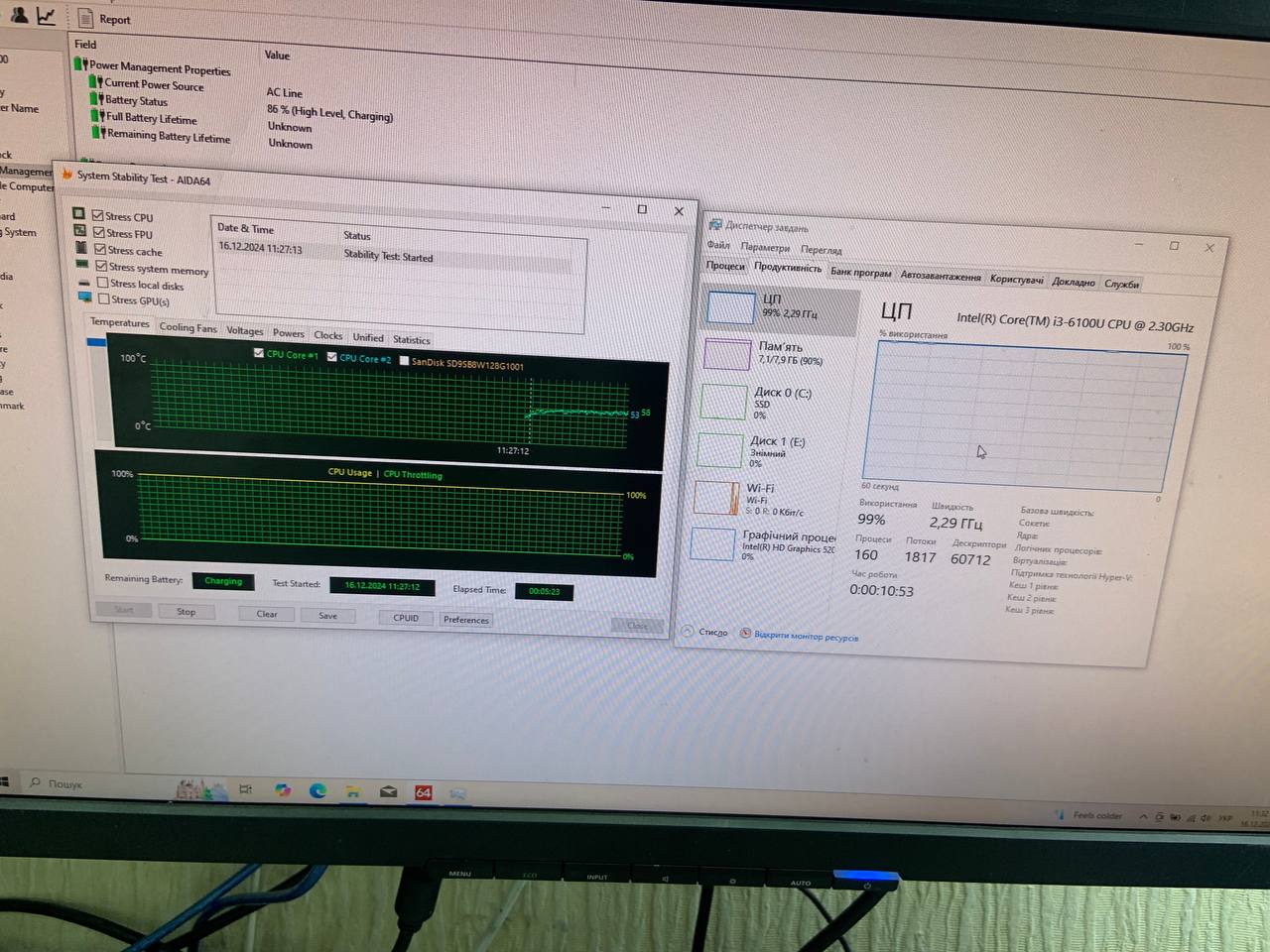Select the Продуктивність tab
The image size is (1270, 952).
(x=787, y=268)
